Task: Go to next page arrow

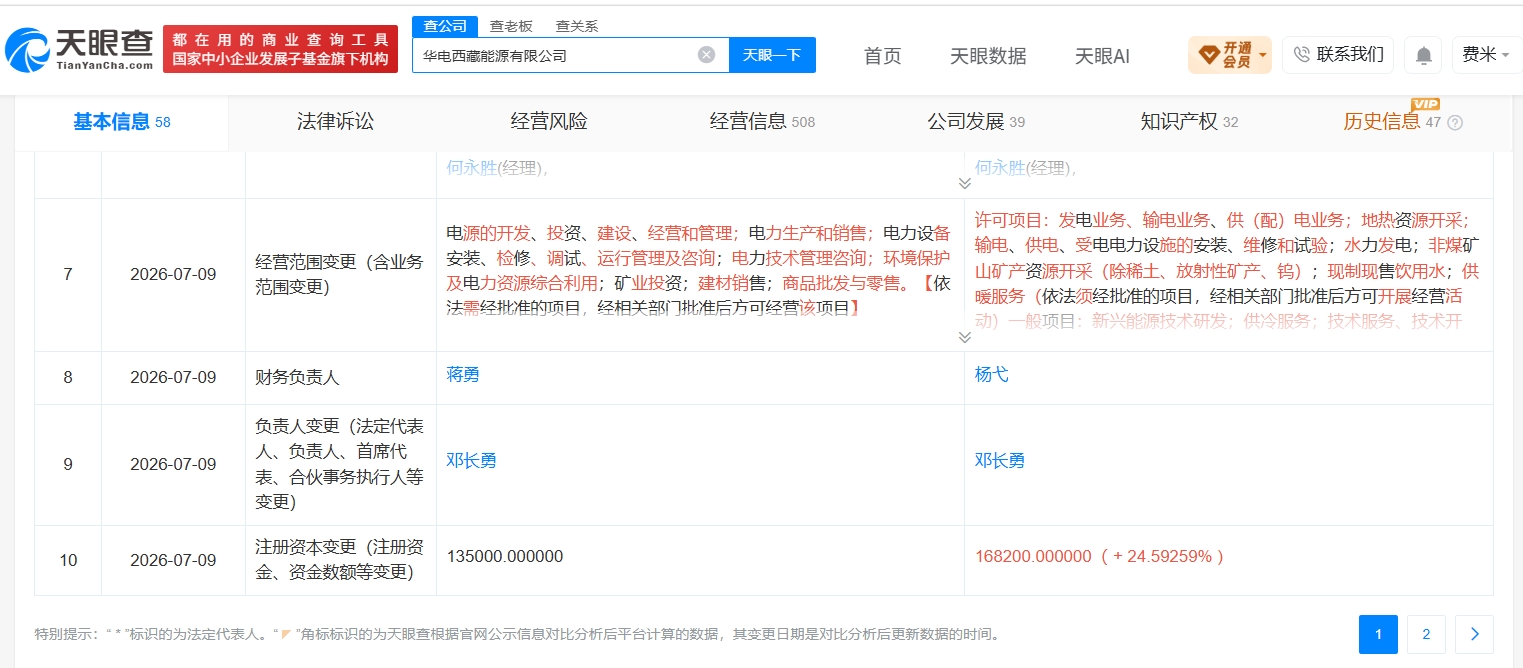Action: pos(1474,634)
